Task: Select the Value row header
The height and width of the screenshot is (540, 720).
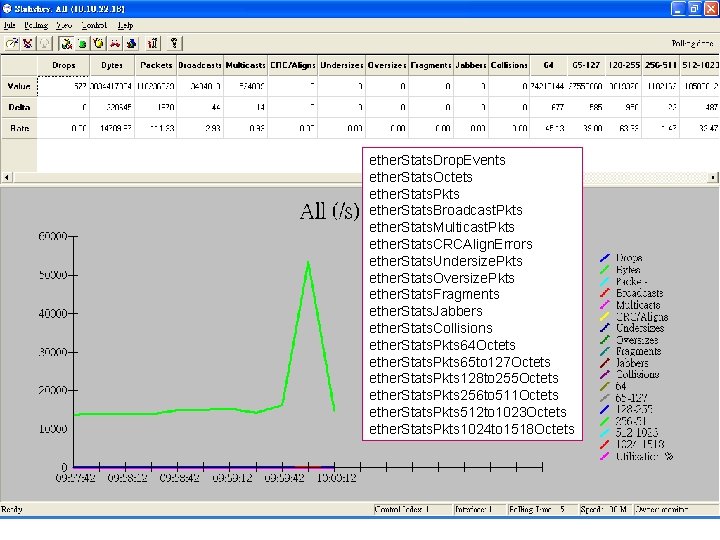Action: point(19,86)
